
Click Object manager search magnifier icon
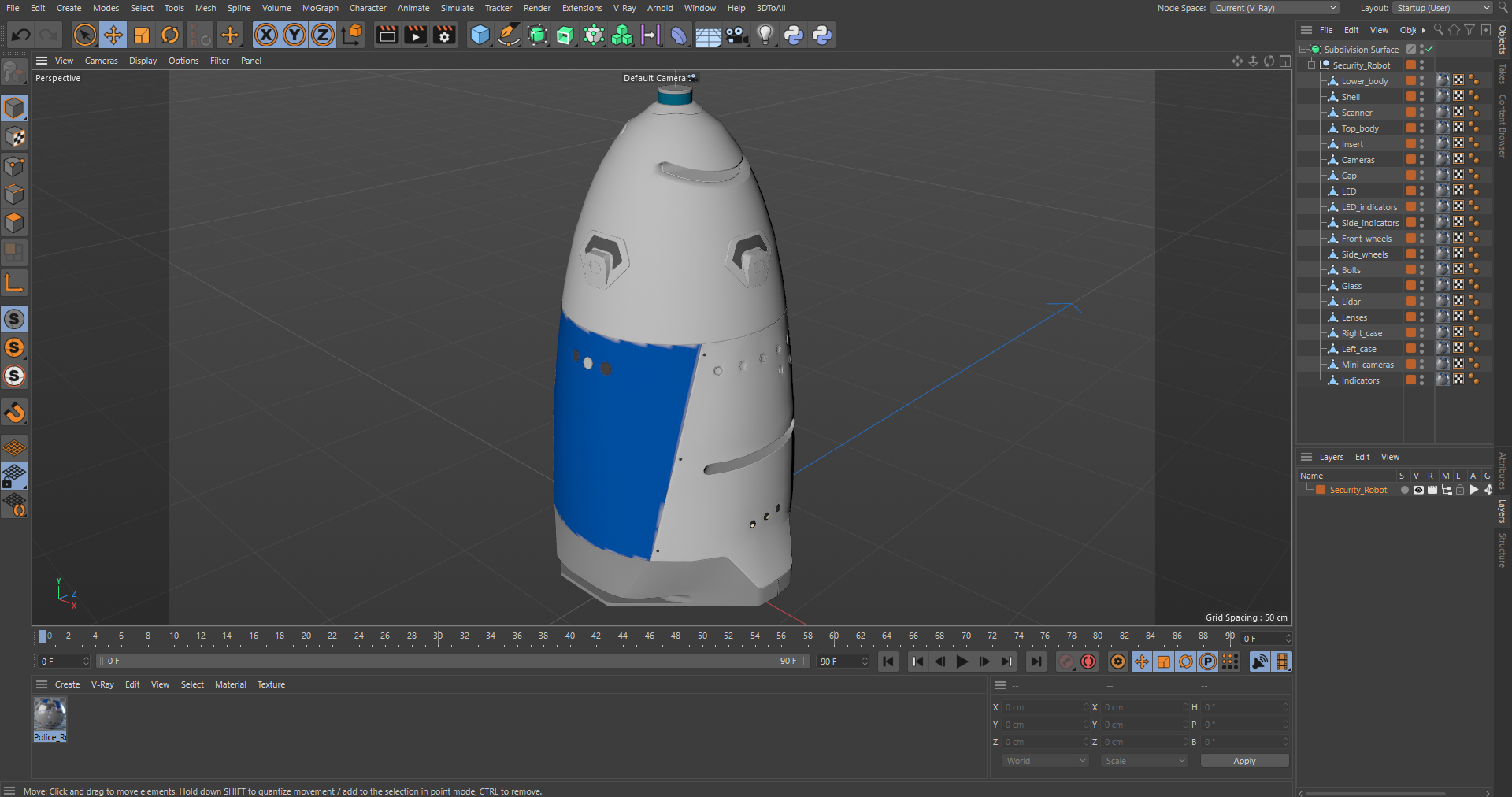tap(1439, 30)
